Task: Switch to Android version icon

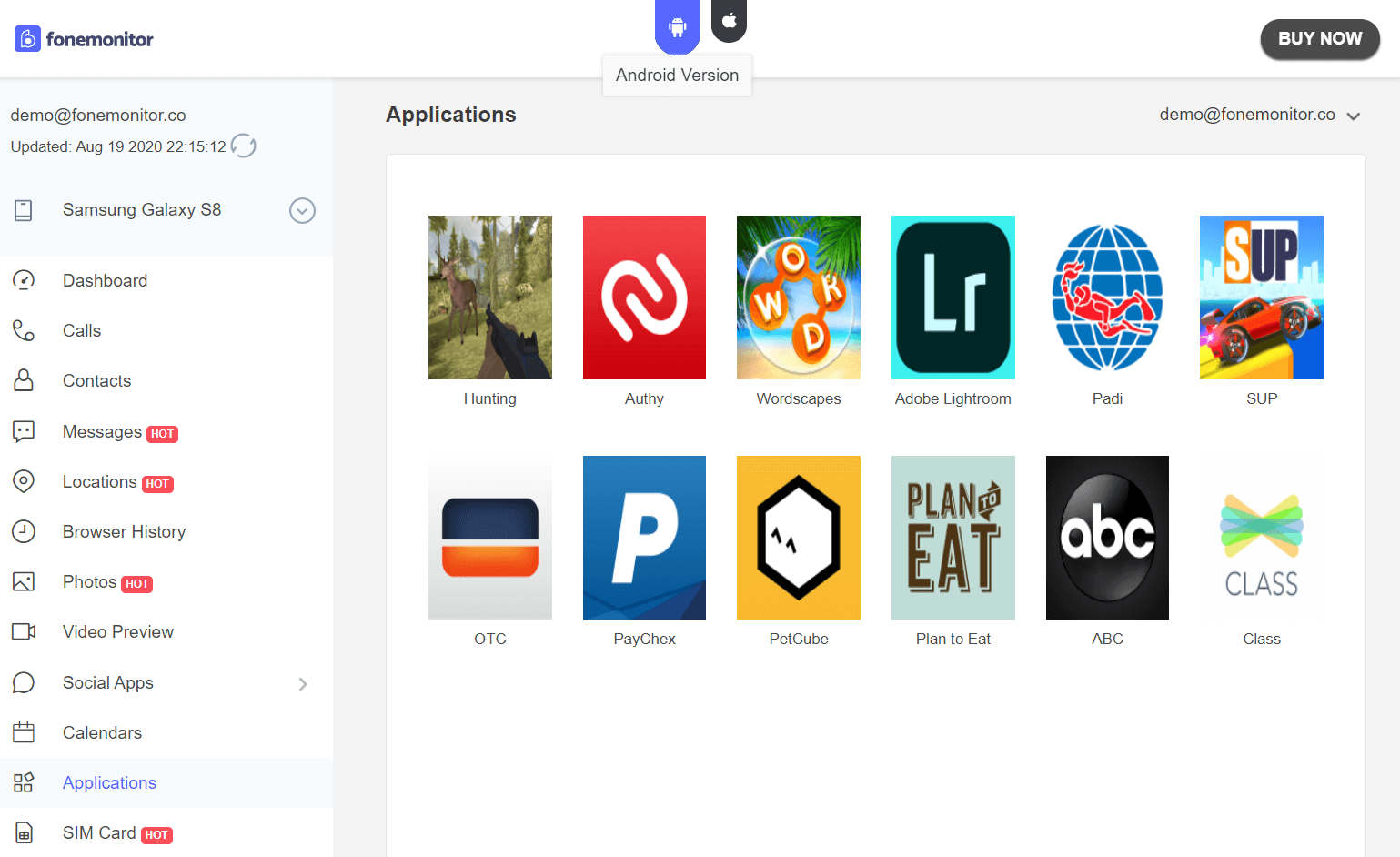Action: [x=678, y=26]
